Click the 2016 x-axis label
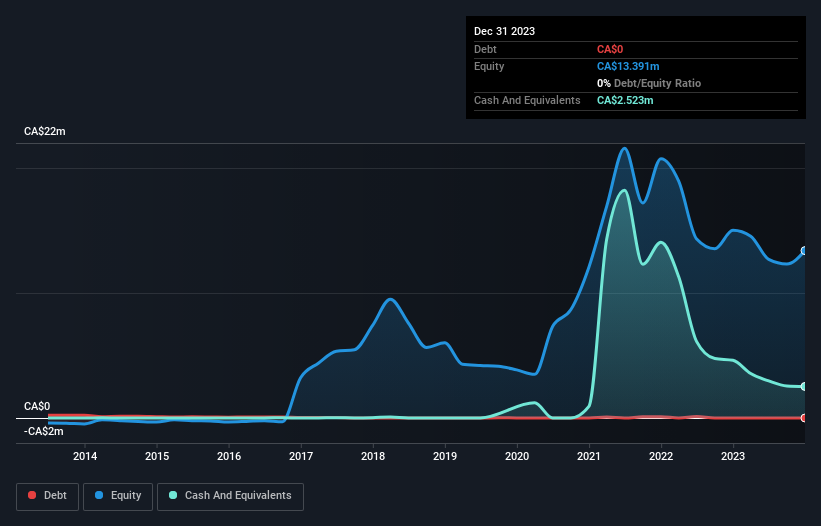This screenshot has height=526, width=821. 229,456
